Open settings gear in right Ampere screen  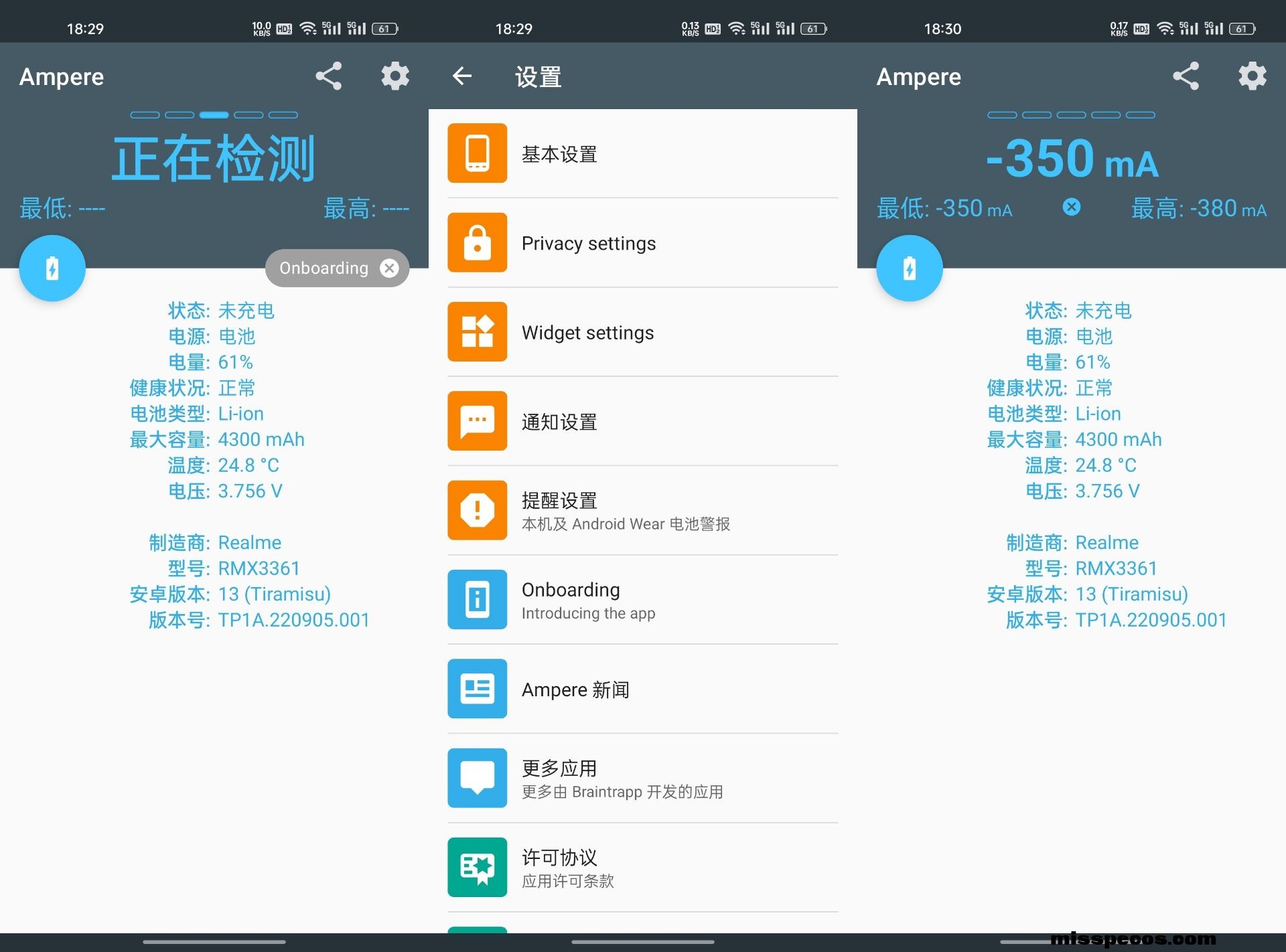coord(1253,76)
